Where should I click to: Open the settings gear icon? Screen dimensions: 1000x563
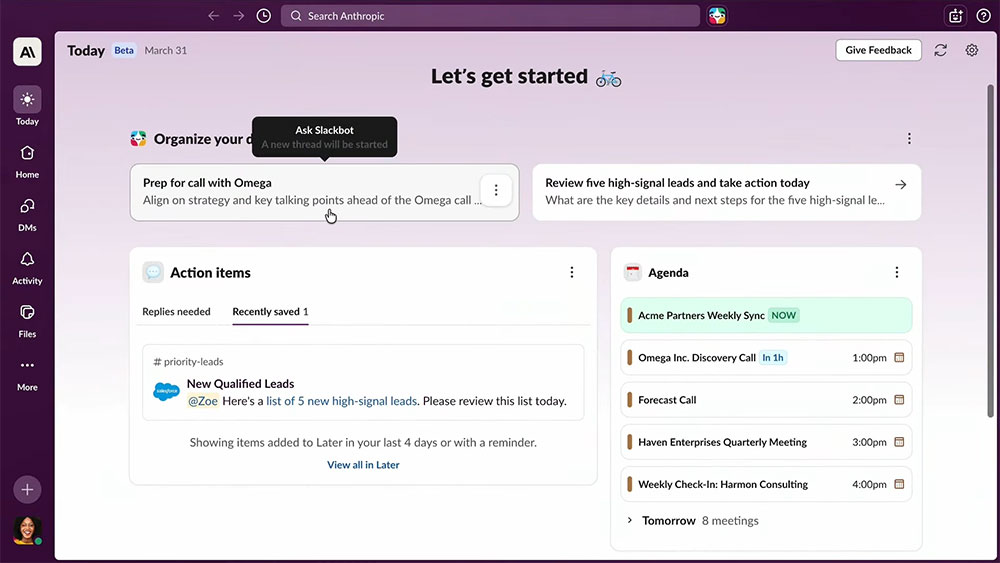point(972,50)
